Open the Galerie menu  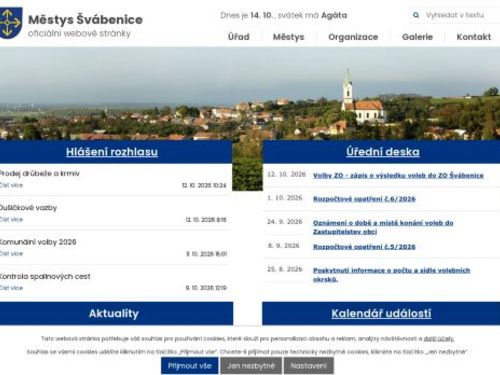pos(417,37)
